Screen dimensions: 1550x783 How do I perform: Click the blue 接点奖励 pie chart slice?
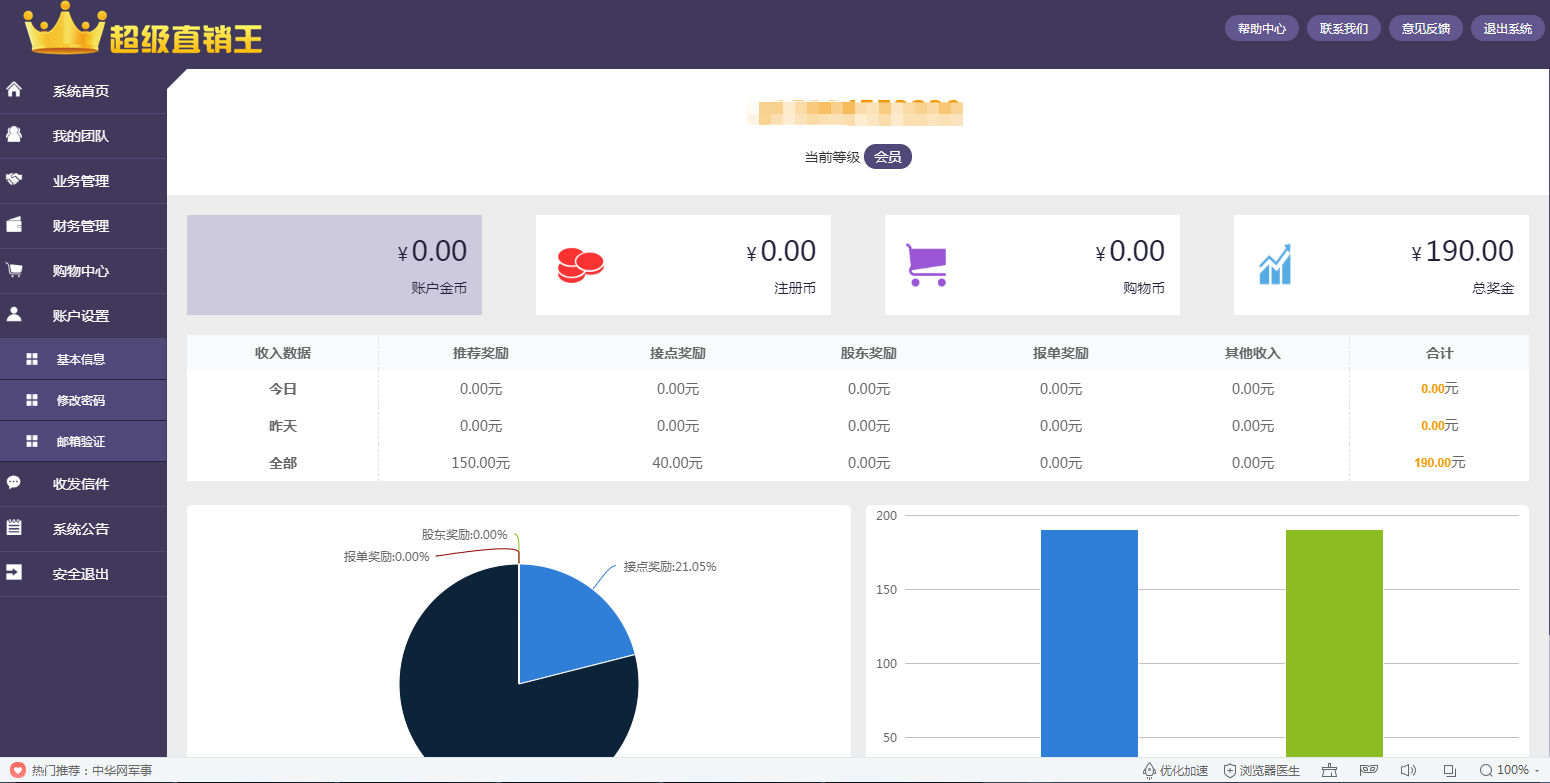coord(570,620)
